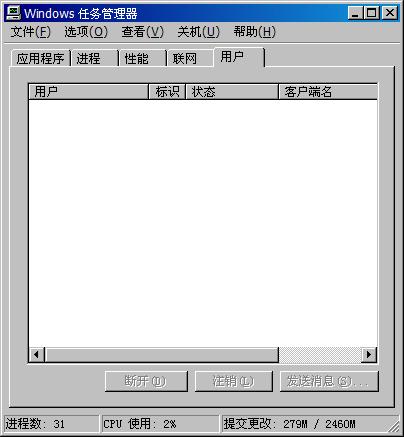Open the 选项(O) menu

click(86, 32)
